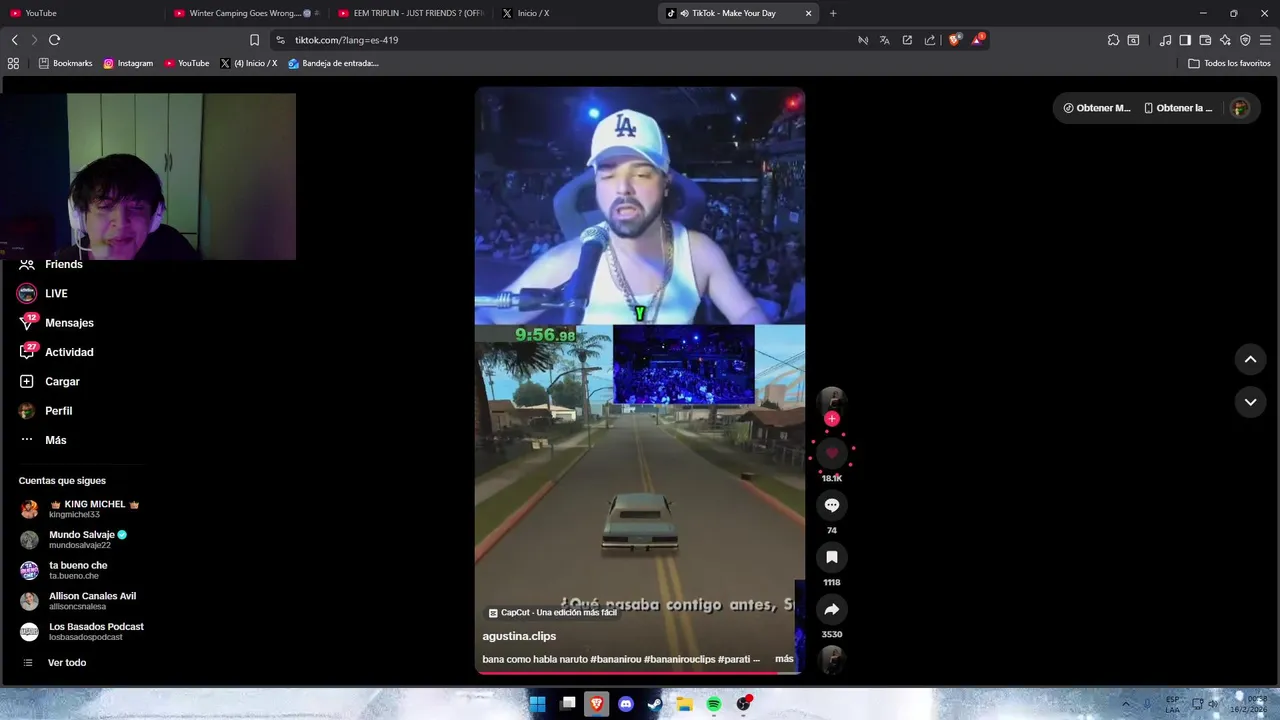Open a new browser tab
This screenshot has height=720, width=1280.
(x=833, y=13)
